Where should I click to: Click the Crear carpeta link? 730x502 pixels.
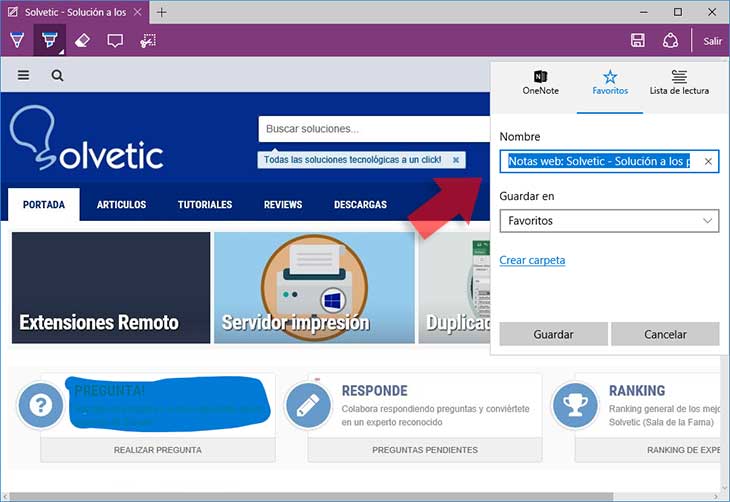coord(532,260)
